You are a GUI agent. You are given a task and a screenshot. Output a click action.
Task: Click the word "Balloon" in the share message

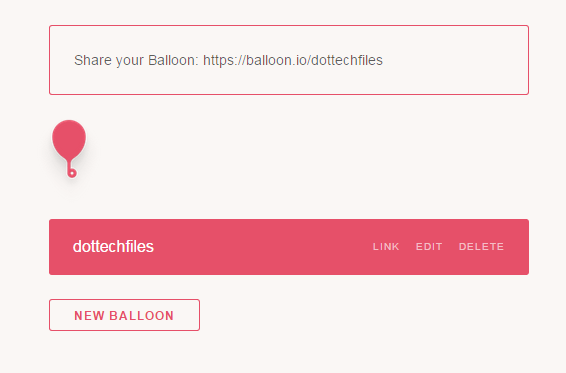pyautogui.click(x=173, y=60)
